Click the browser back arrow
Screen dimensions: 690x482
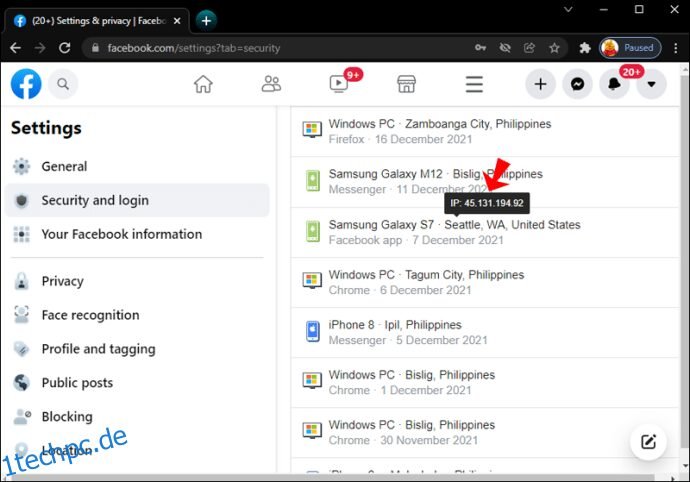(x=15, y=48)
